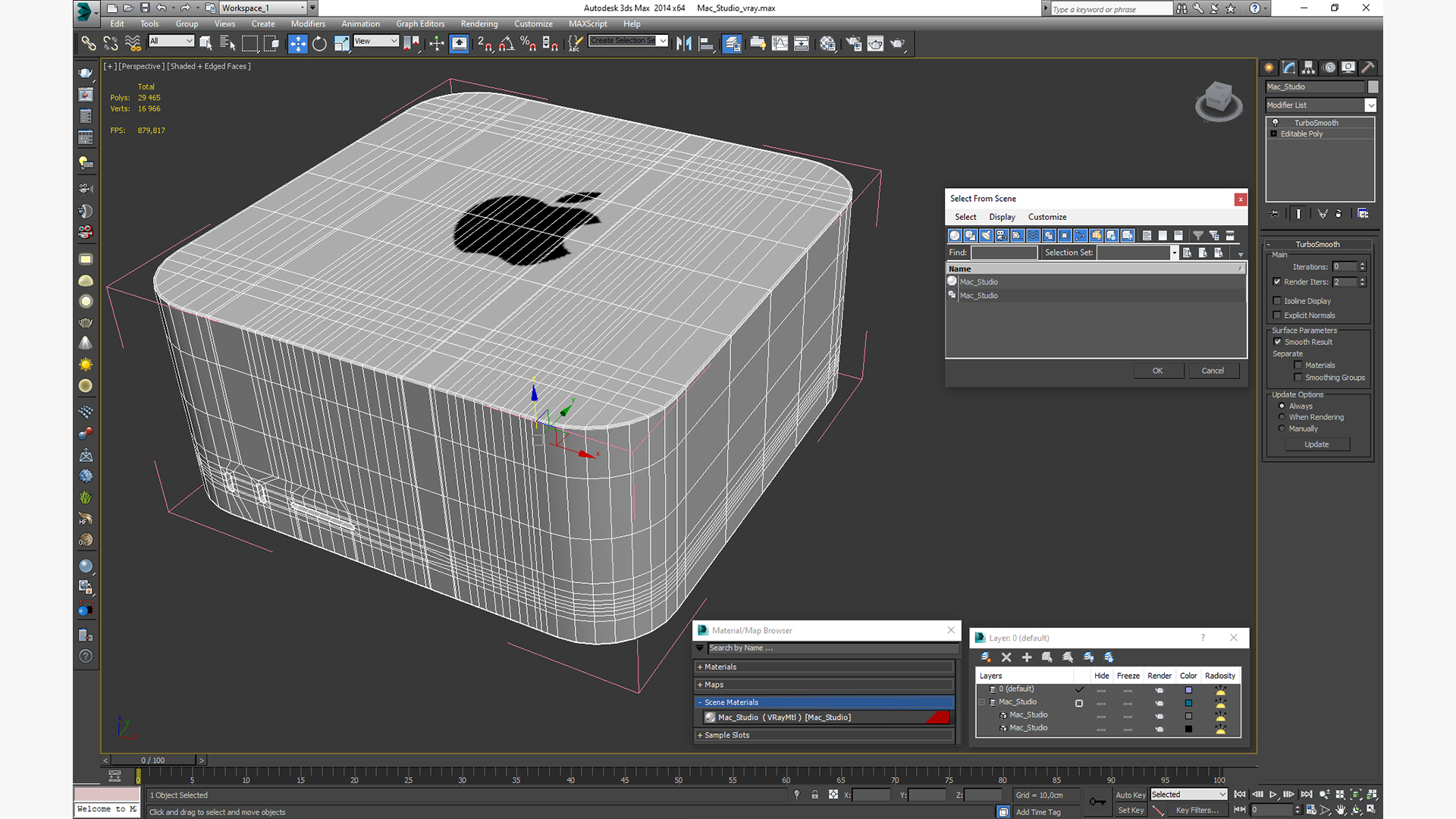Toggle Smooth Result checkbox

pos(1278,342)
